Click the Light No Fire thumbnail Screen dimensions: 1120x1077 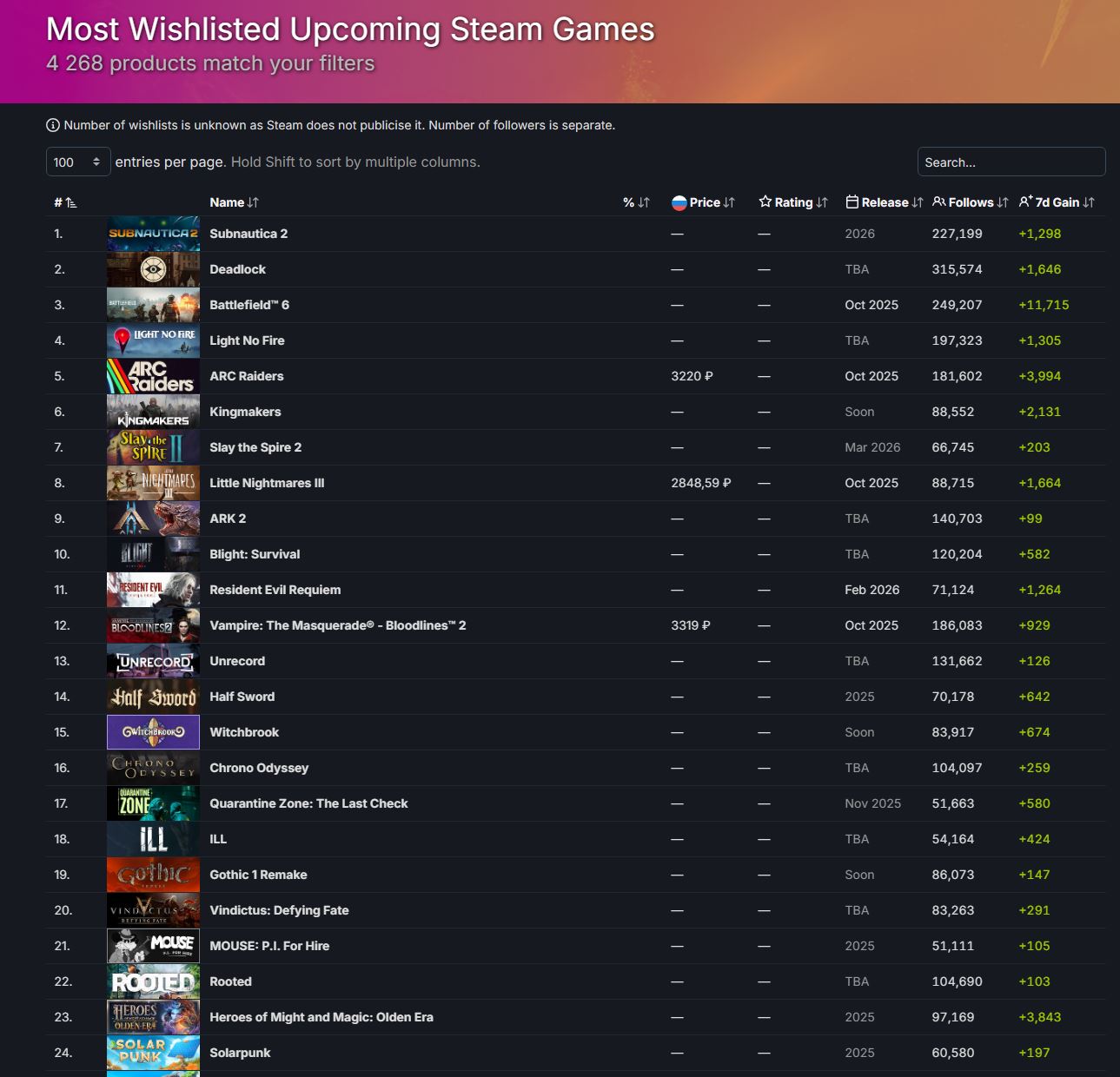point(153,340)
